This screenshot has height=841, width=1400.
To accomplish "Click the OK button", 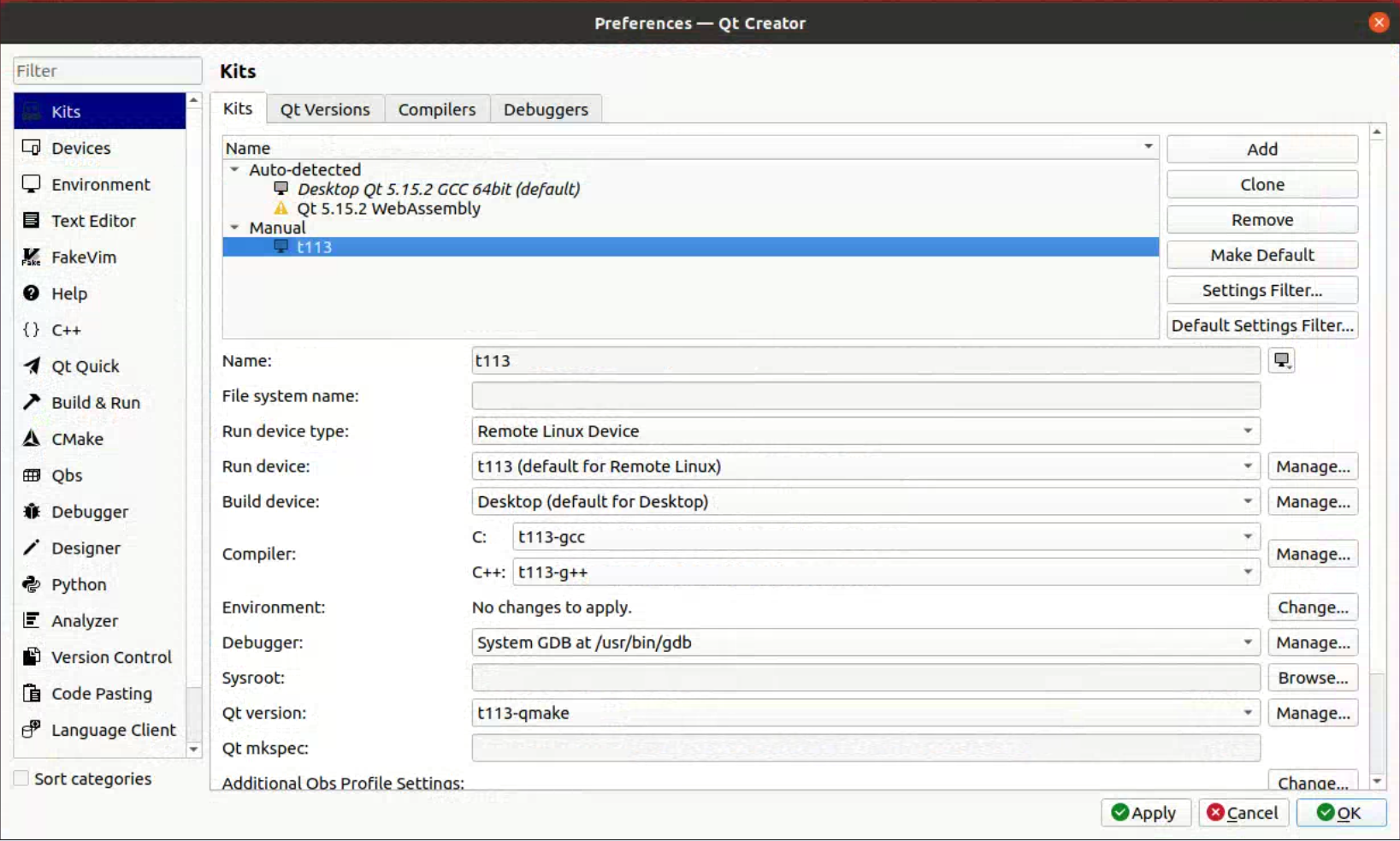I will coord(1341,812).
